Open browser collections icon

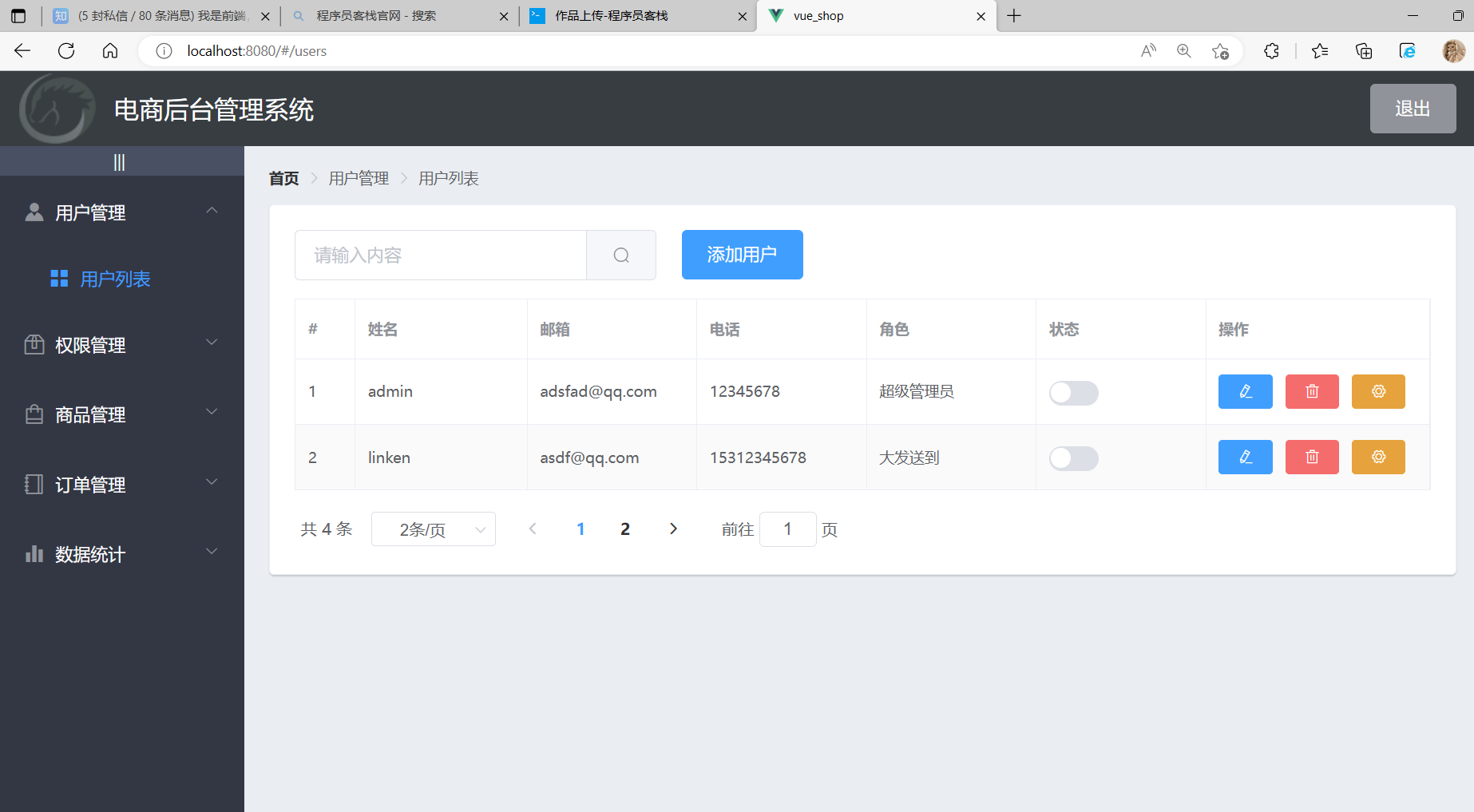[x=1364, y=51]
